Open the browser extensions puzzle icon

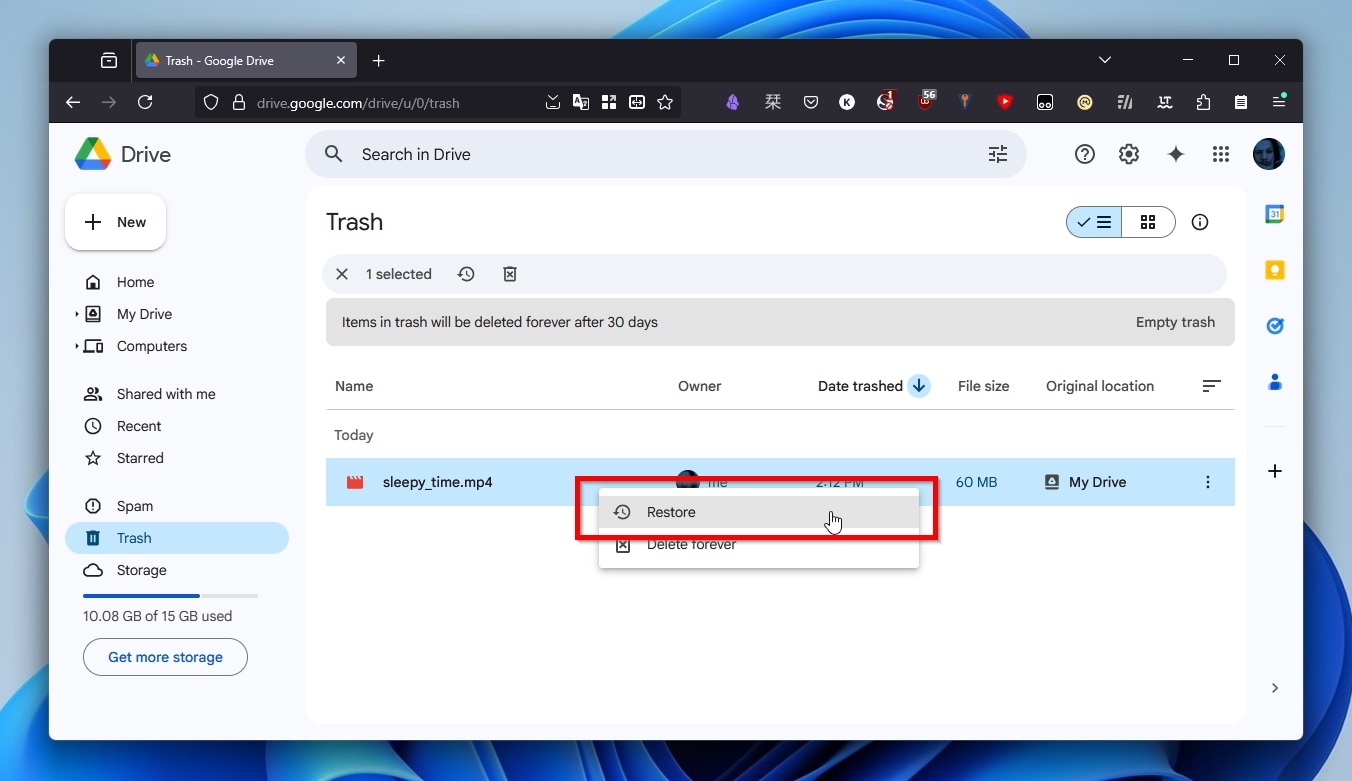pos(1203,102)
